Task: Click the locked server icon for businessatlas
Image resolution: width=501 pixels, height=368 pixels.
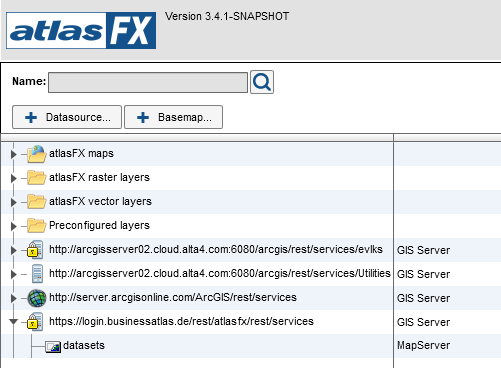Action: coord(35,322)
